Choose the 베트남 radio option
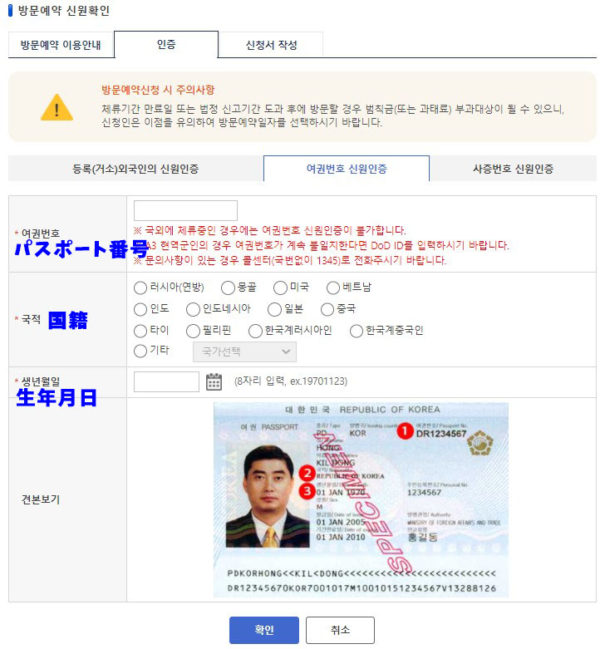 coord(333,288)
